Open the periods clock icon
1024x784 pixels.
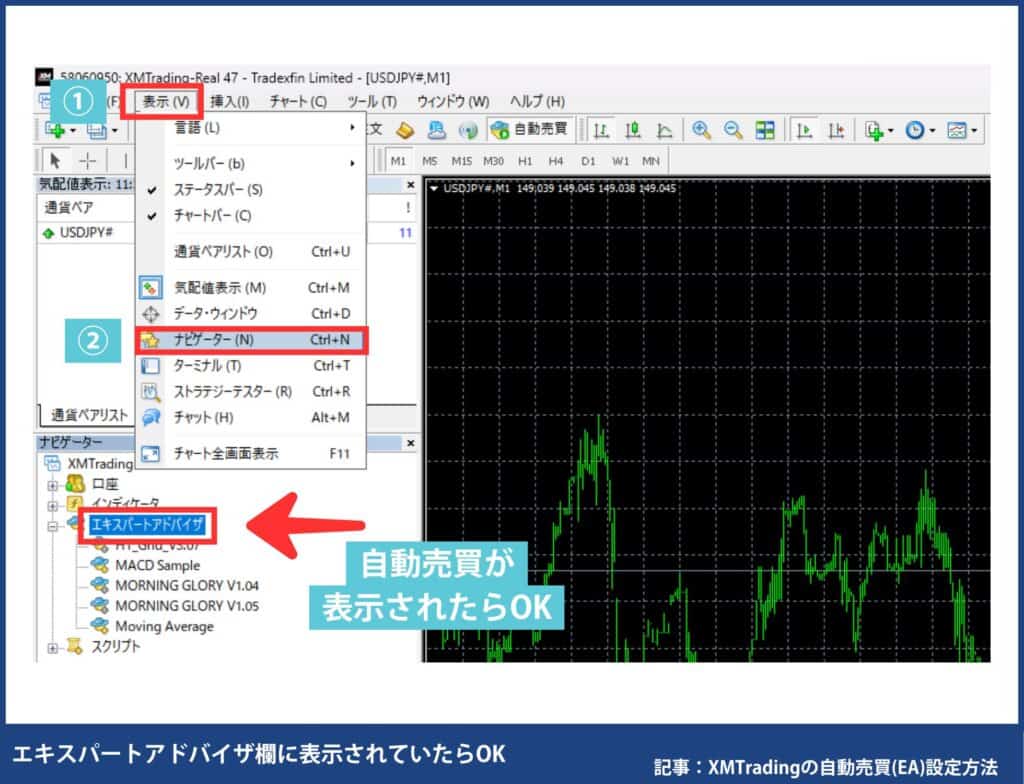coord(914,131)
